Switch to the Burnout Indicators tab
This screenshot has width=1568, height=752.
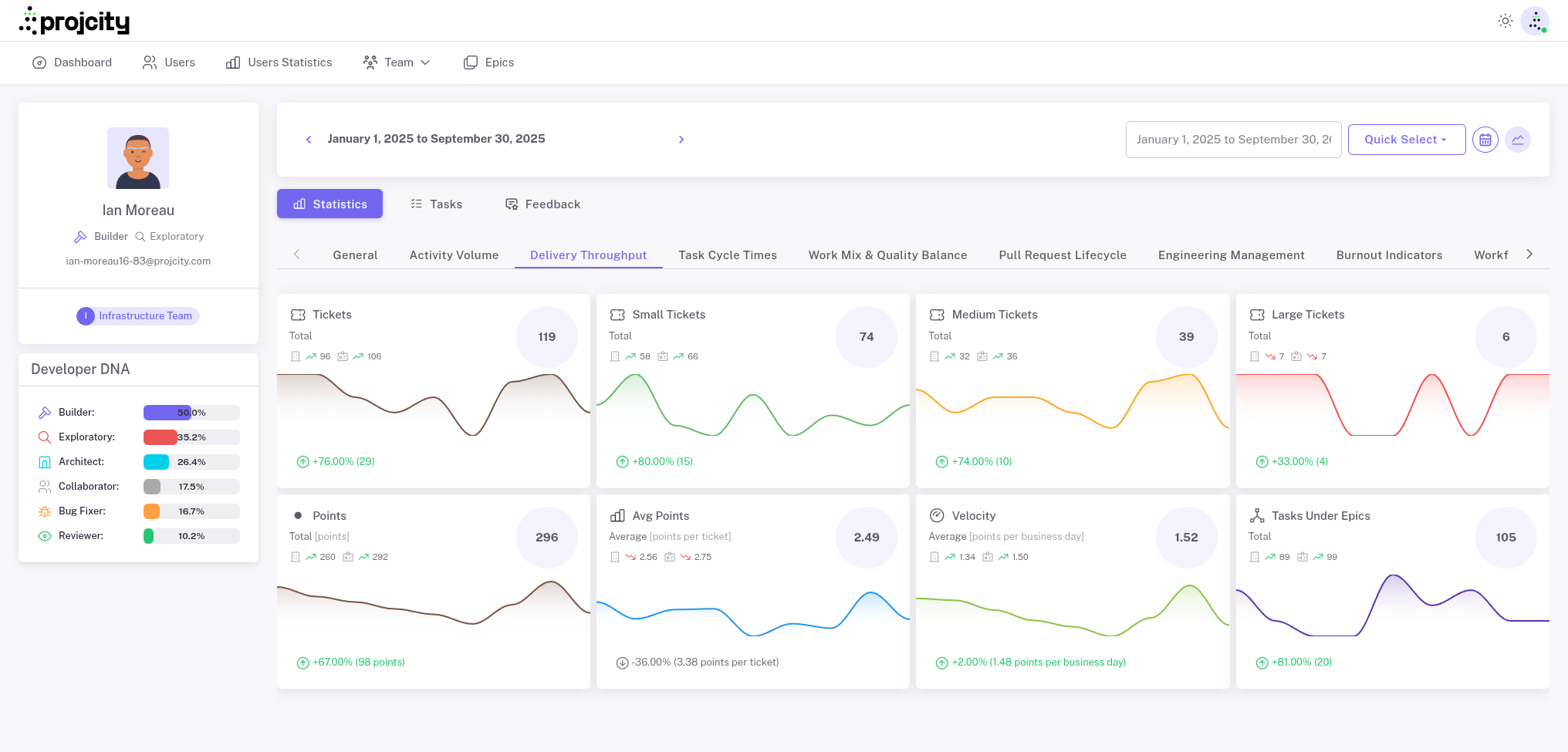[1389, 255]
